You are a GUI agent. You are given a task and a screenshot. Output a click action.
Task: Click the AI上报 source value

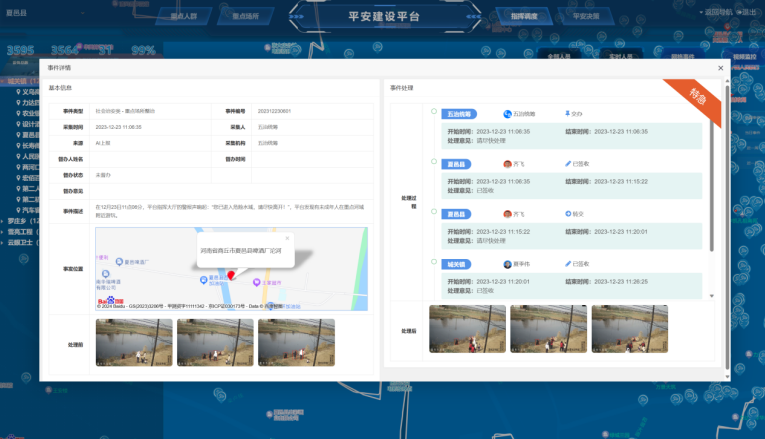(103, 143)
